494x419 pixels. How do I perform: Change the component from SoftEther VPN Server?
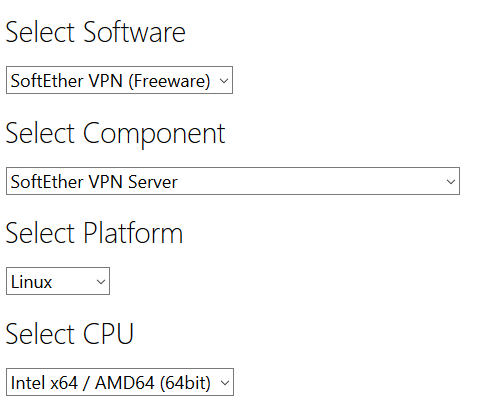click(x=233, y=181)
